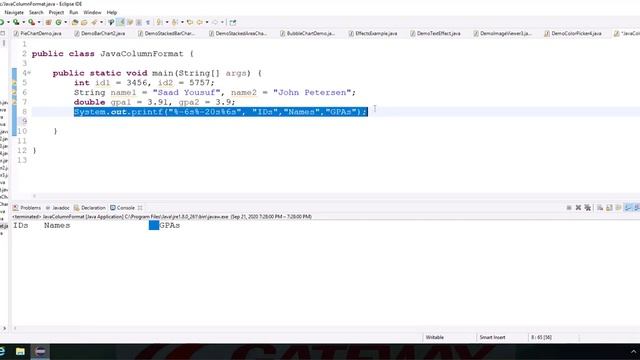Click the Forward navigation arrow icon
The width and height of the screenshot is (640, 360).
tap(215, 22)
